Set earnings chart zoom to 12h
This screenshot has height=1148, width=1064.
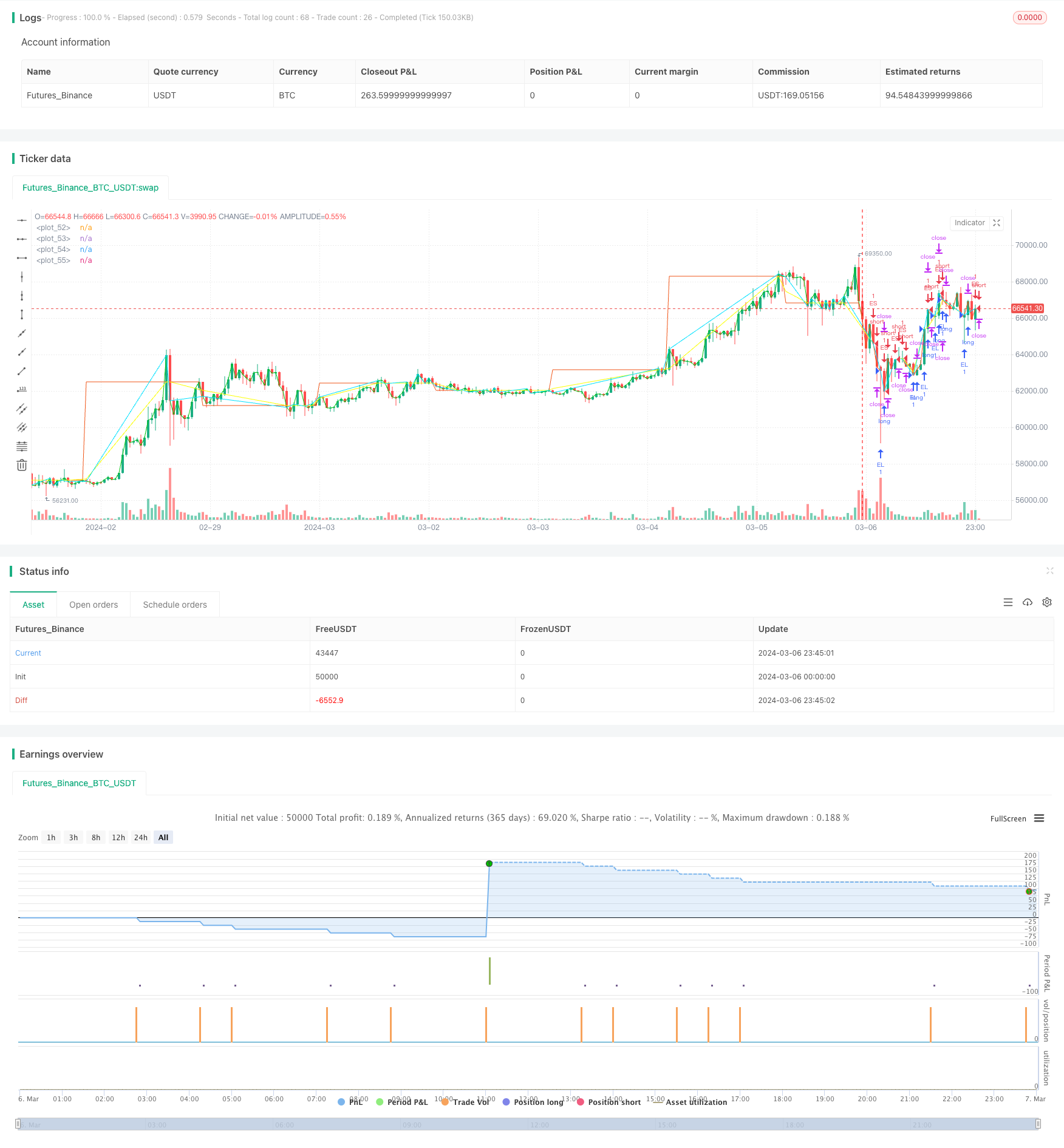(118, 837)
